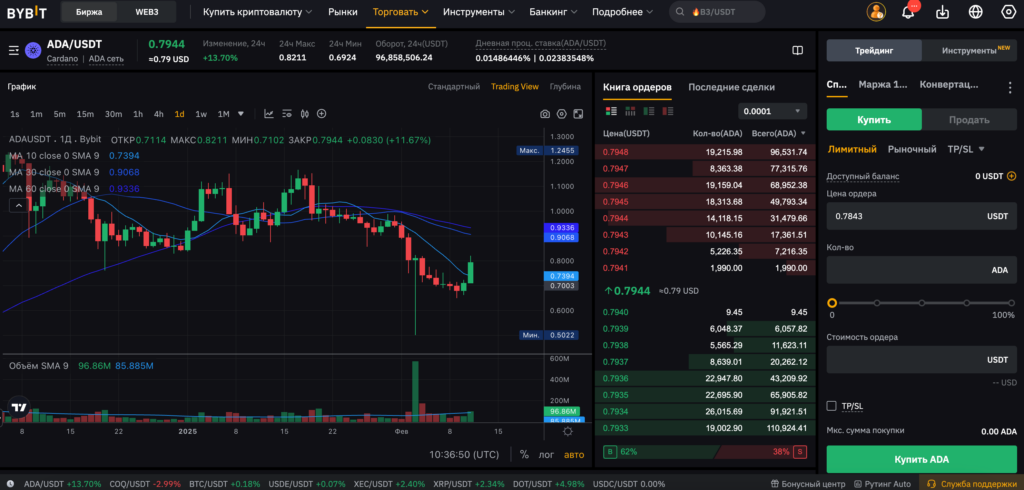Select the Рыночный order type tab
Image resolution: width=1024 pixels, height=490 pixels.
tap(912, 149)
